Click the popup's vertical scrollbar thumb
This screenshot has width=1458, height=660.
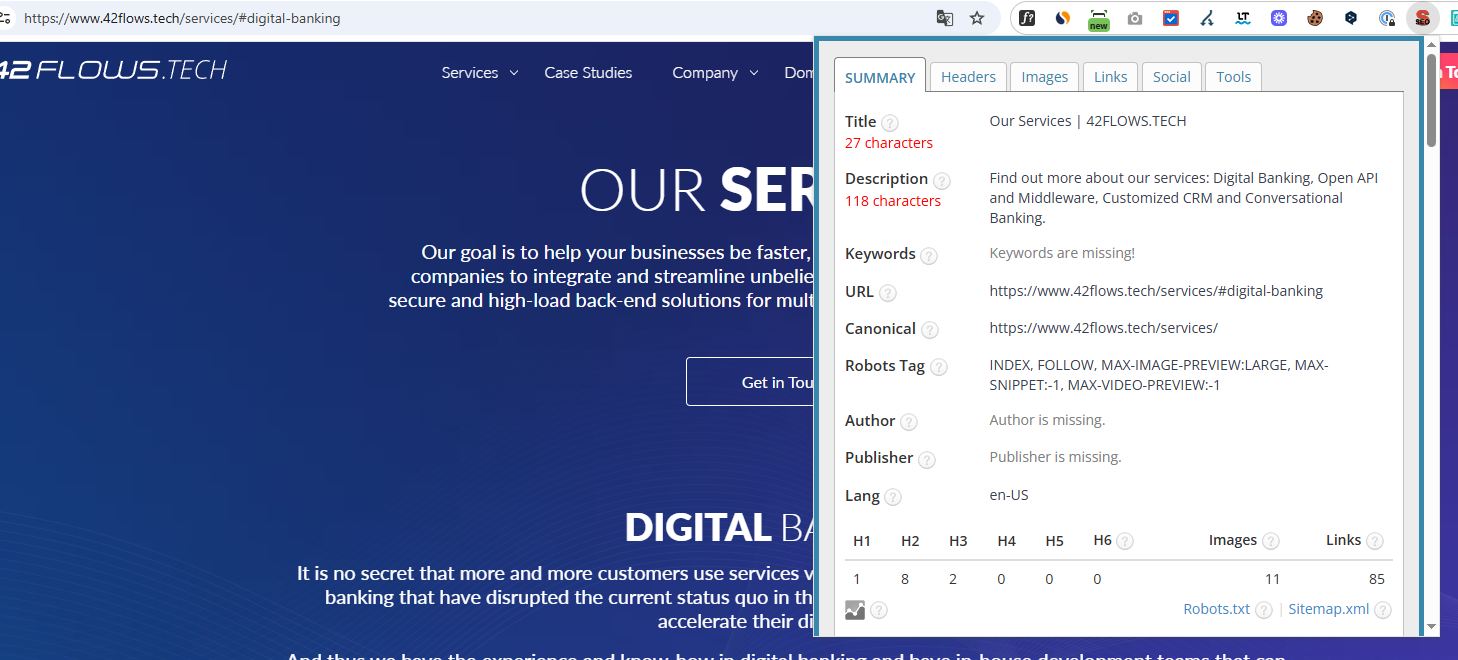(1431, 100)
